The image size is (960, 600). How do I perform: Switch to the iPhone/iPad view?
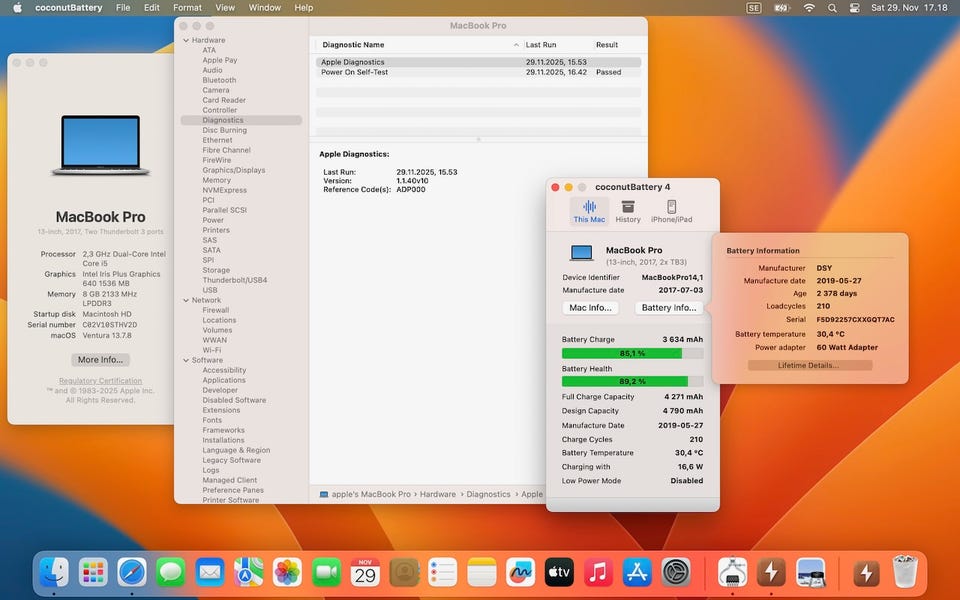coord(671,212)
